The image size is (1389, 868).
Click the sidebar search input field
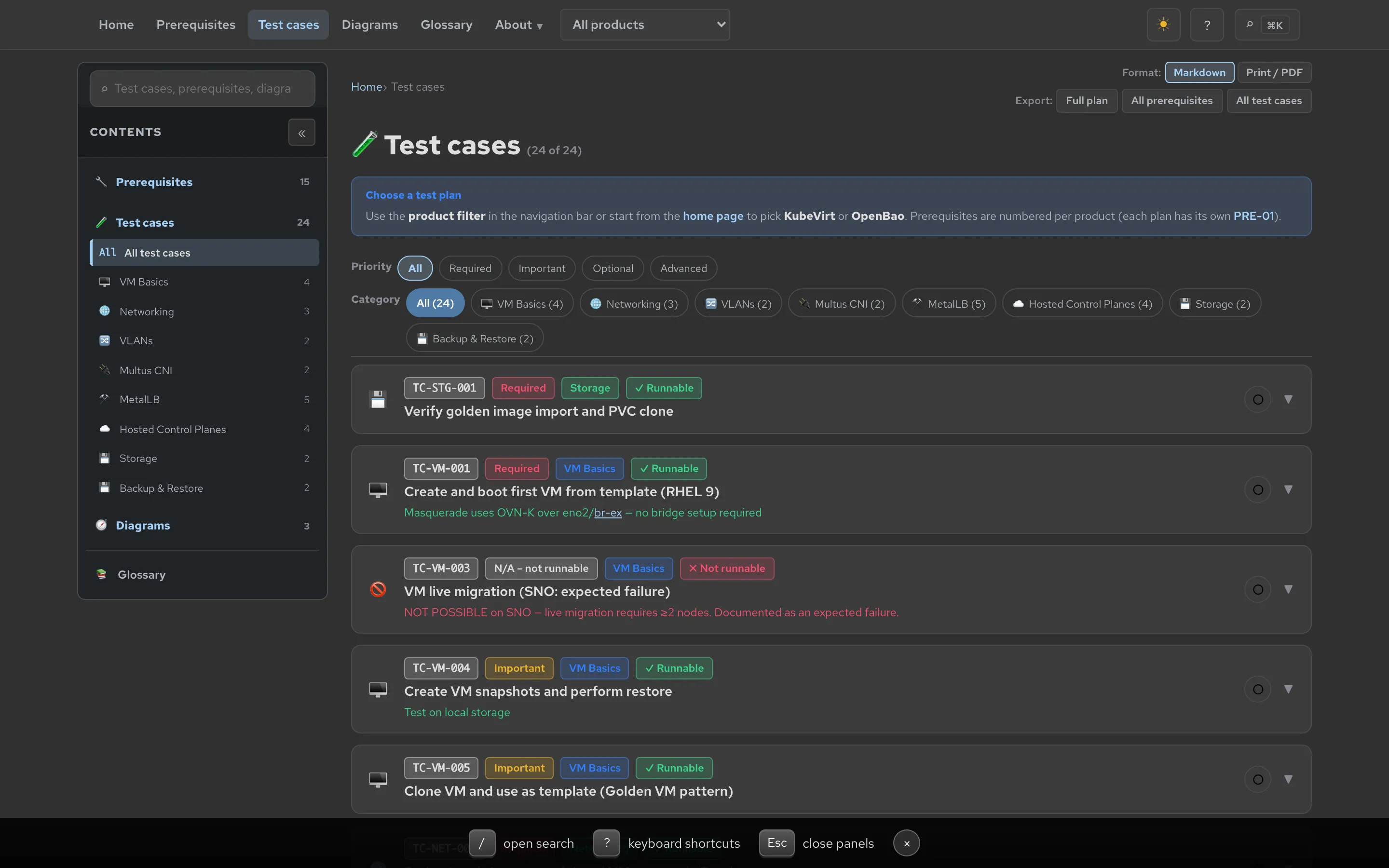(202, 88)
